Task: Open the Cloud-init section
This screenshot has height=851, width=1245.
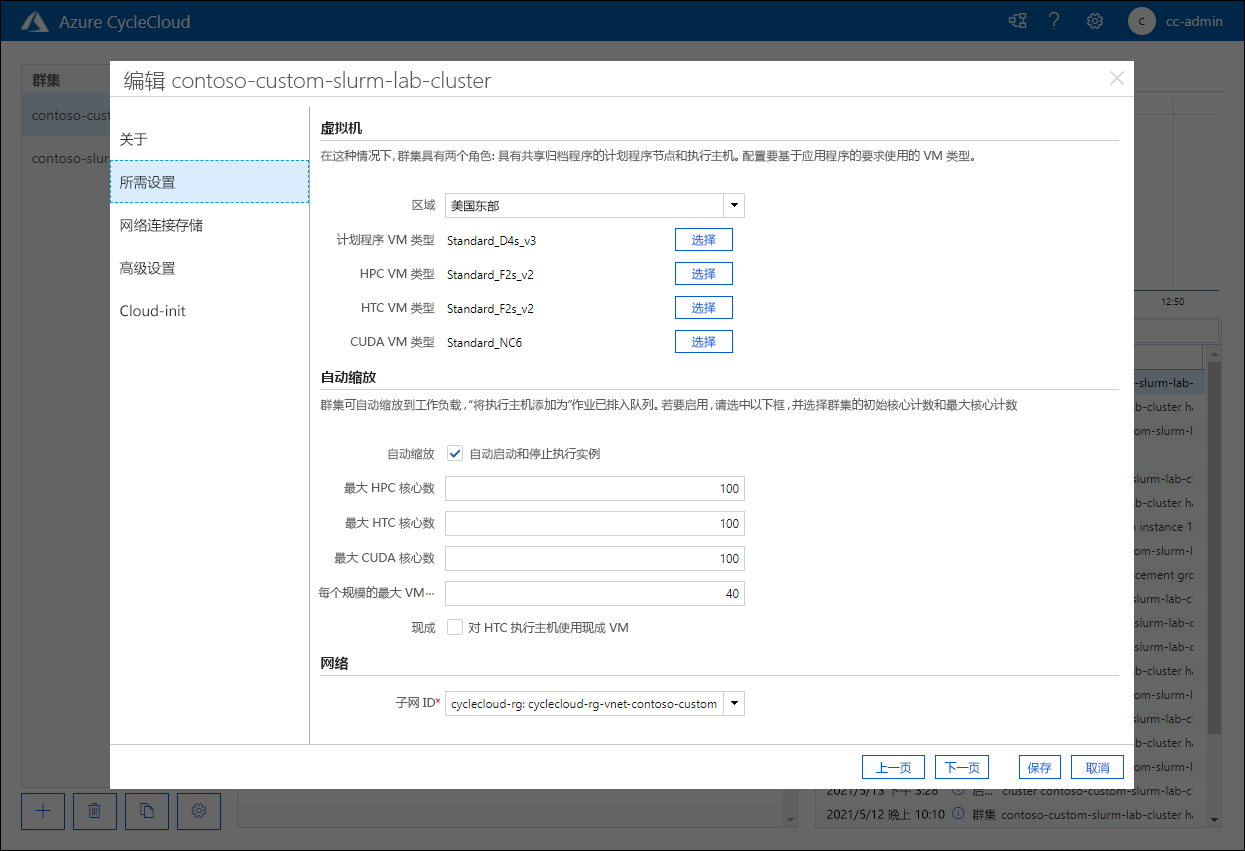Action: click(x=209, y=311)
